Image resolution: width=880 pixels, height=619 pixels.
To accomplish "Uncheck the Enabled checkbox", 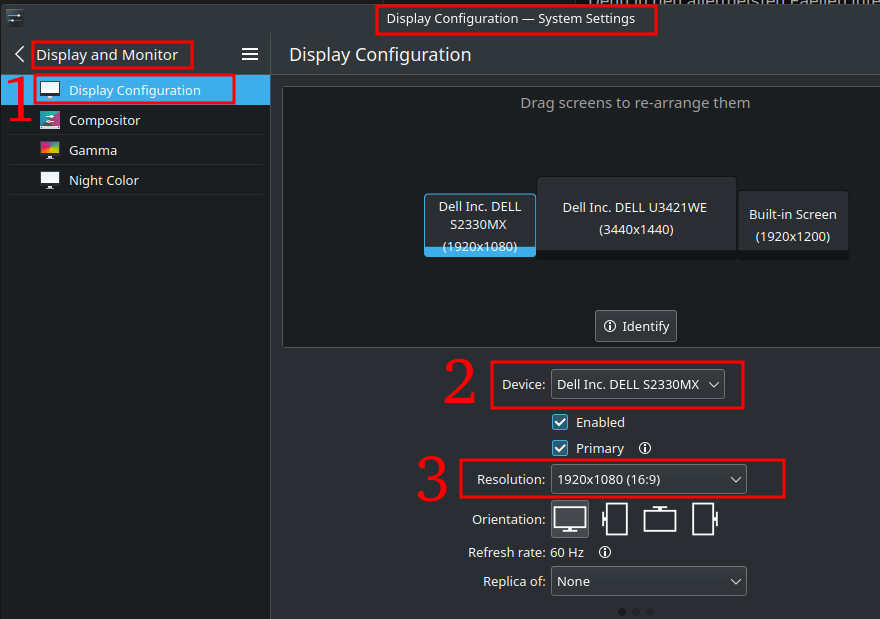I will click(x=560, y=422).
